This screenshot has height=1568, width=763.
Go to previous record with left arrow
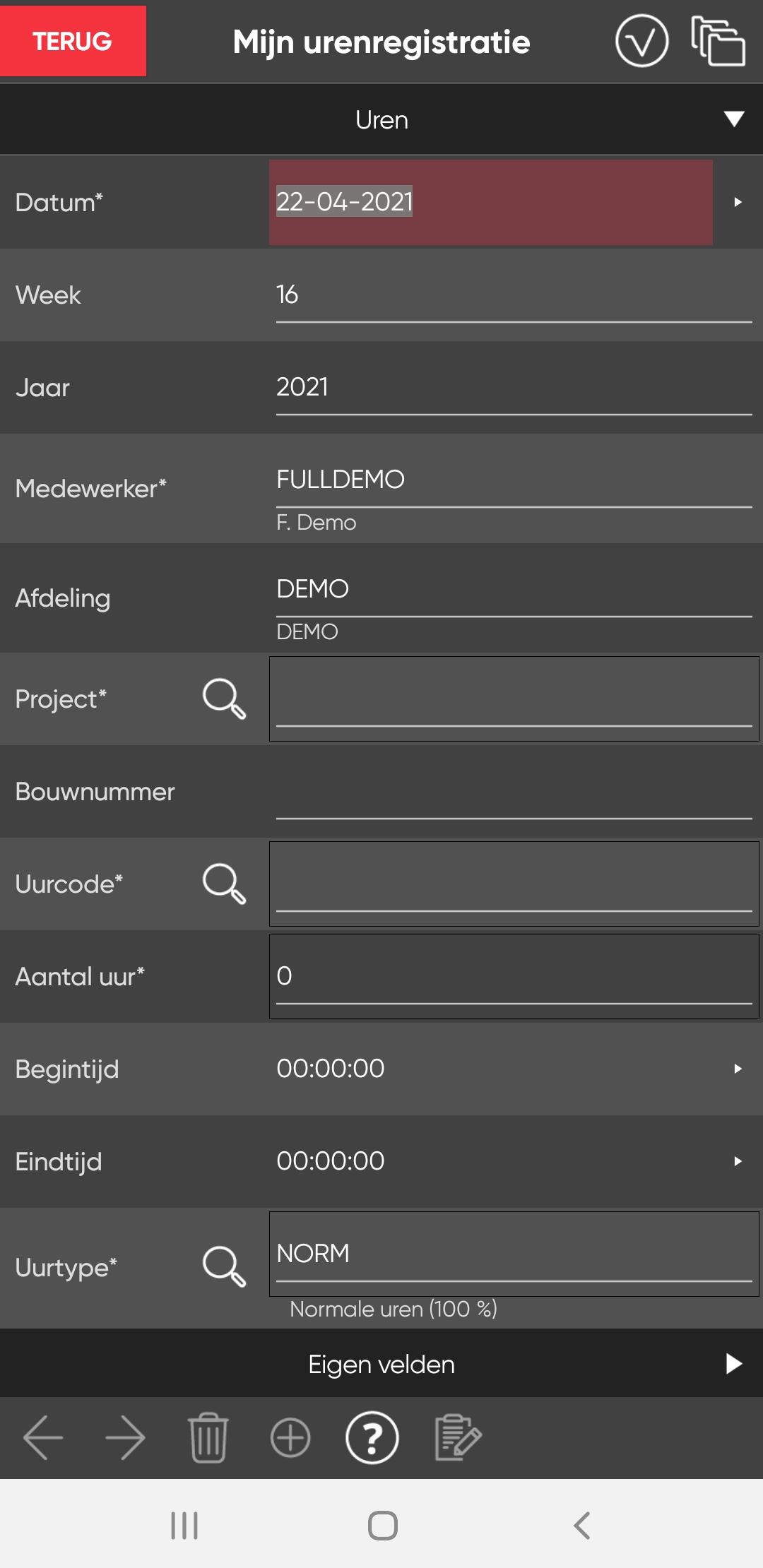[x=44, y=1437]
